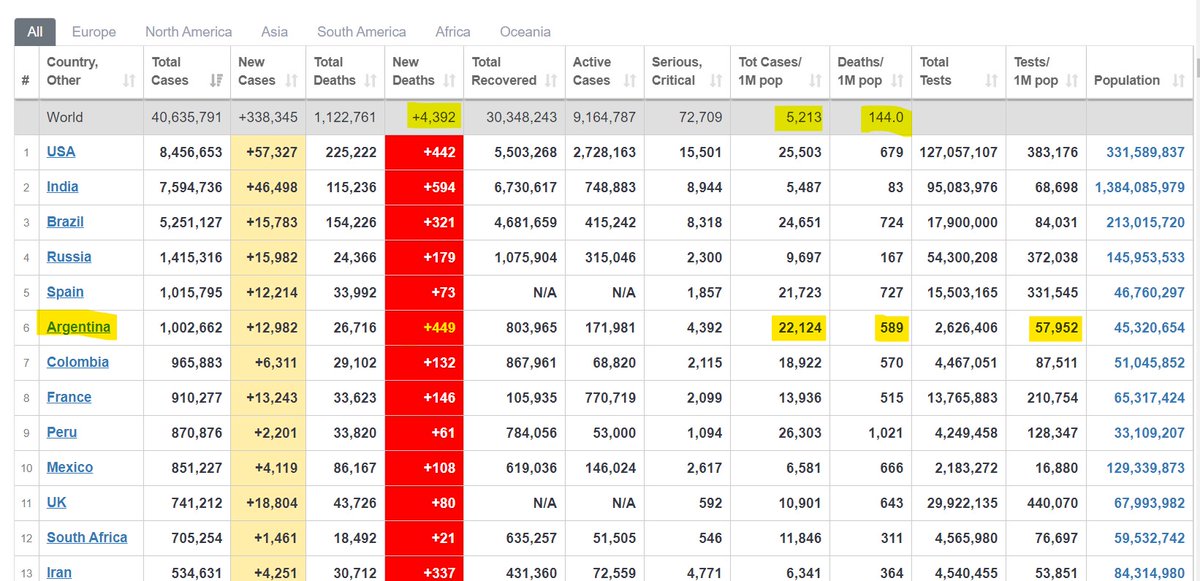Click the All tab

pos(35,32)
